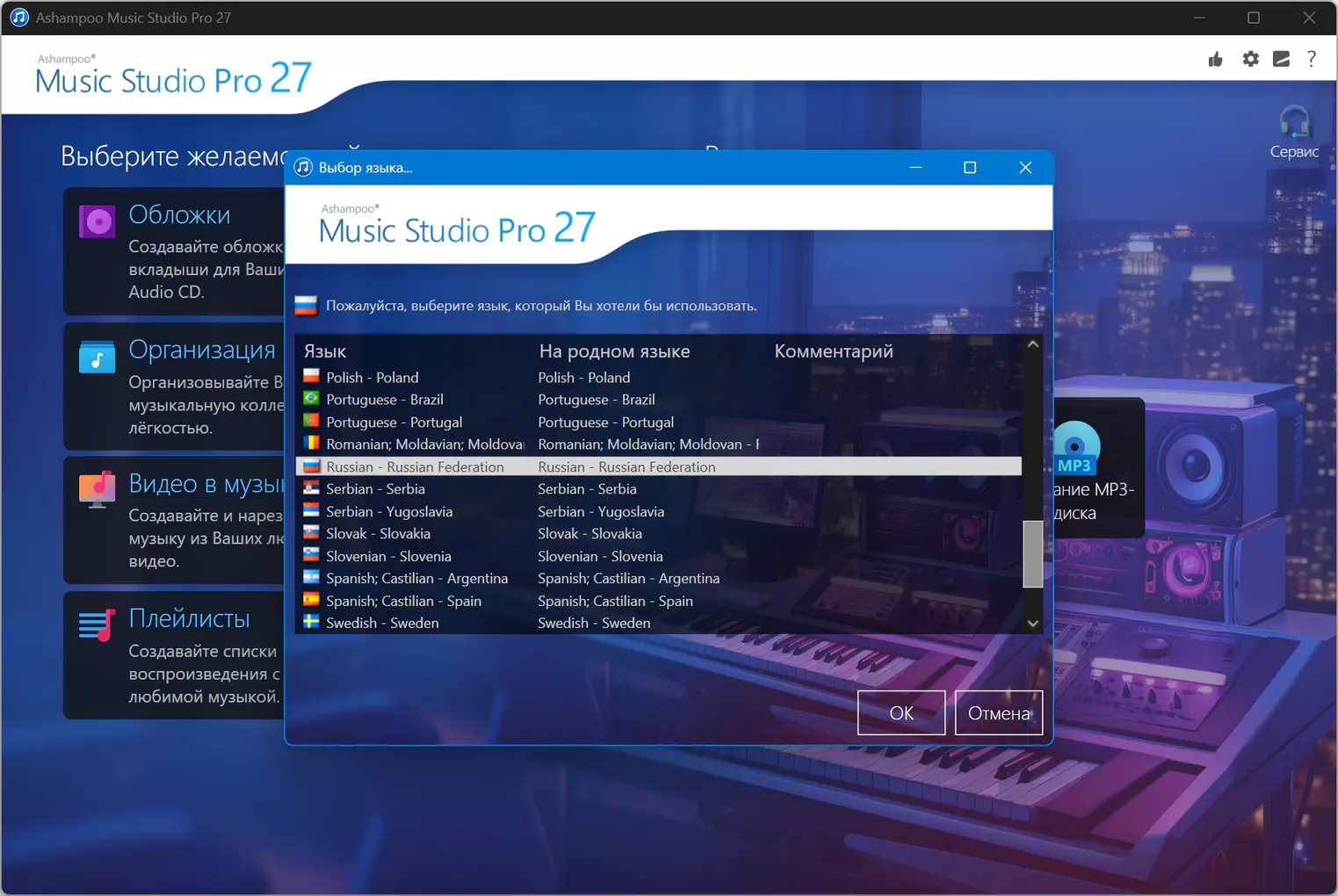Viewport: 1338px width, 896px height.
Task: Select 'Portuguese - Portugal' language row
Action: click(x=659, y=422)
